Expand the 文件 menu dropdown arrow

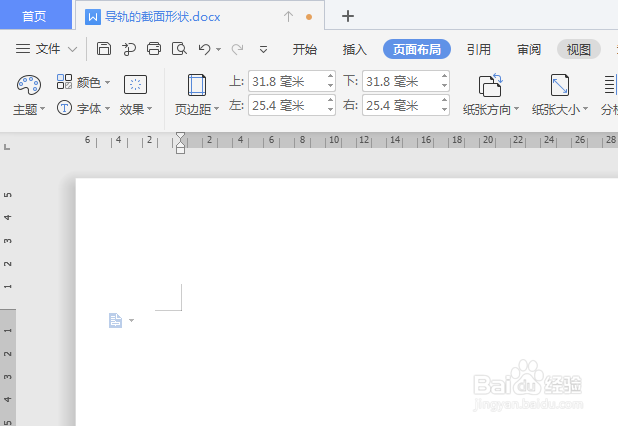tap(72, 49)
